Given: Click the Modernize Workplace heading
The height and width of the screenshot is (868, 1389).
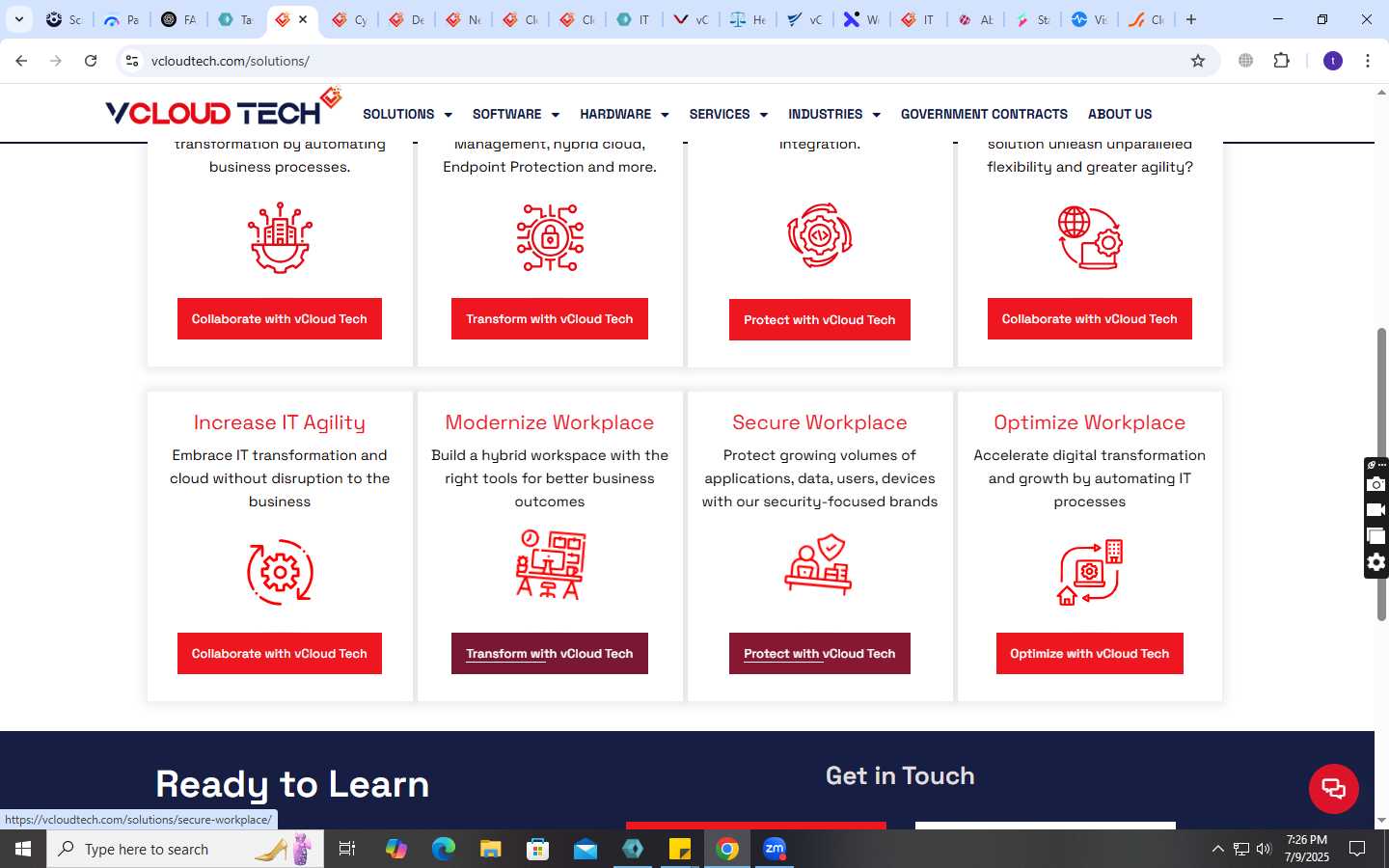Looking at the screenshot, I should (550, 422).
